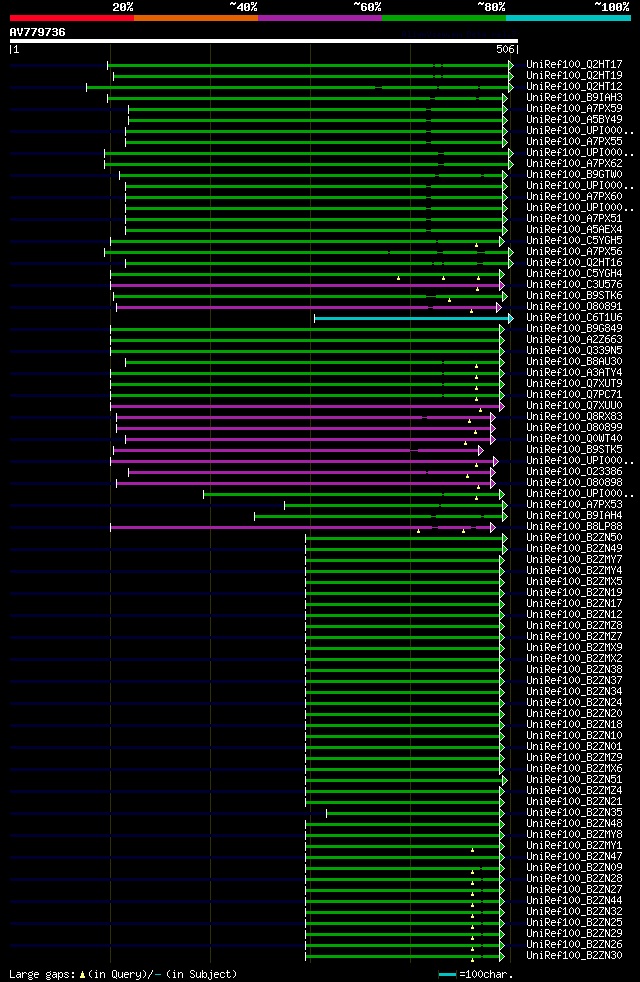Click the green ~80% identity legend segment
The width and height of the screenshot is (640, 982).
tap(444, 18)
